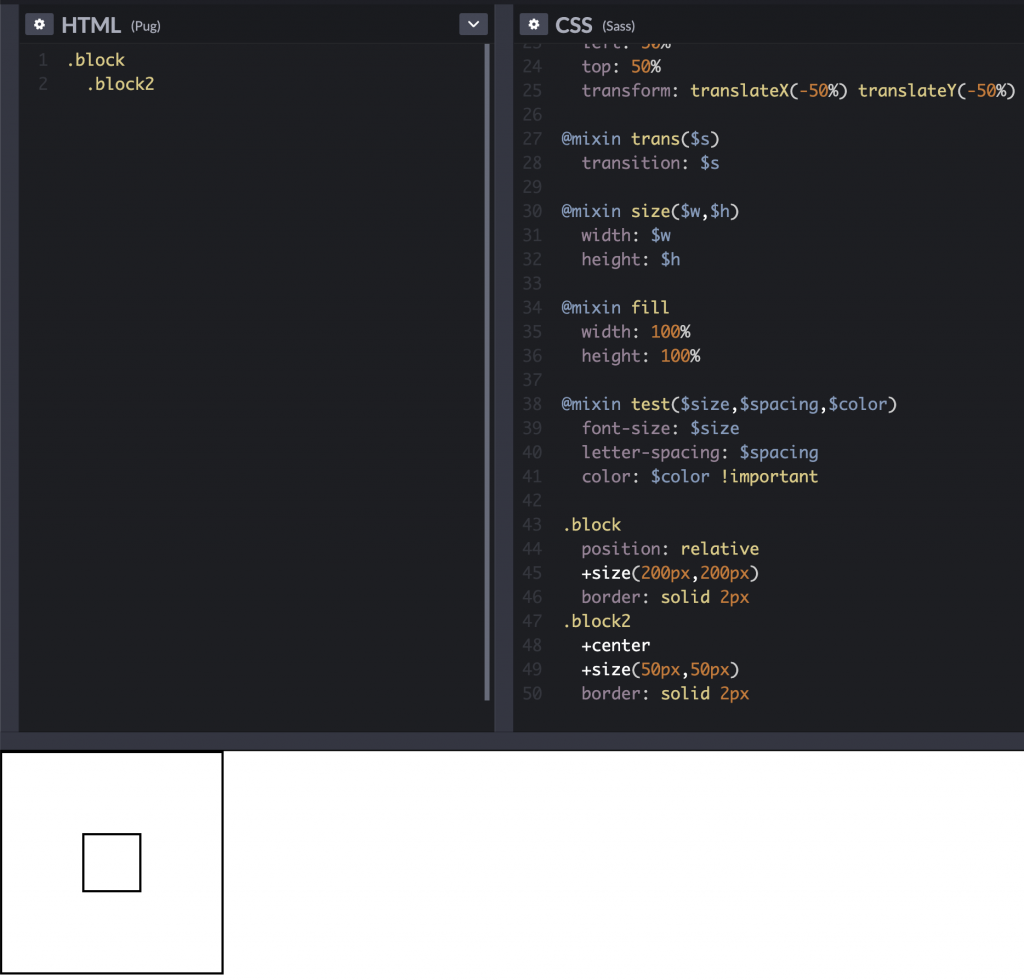This screenshot has width=1024, height=980.
Task: Click the horizontal resizer bar above preview
Action: (x=512, y=741)
